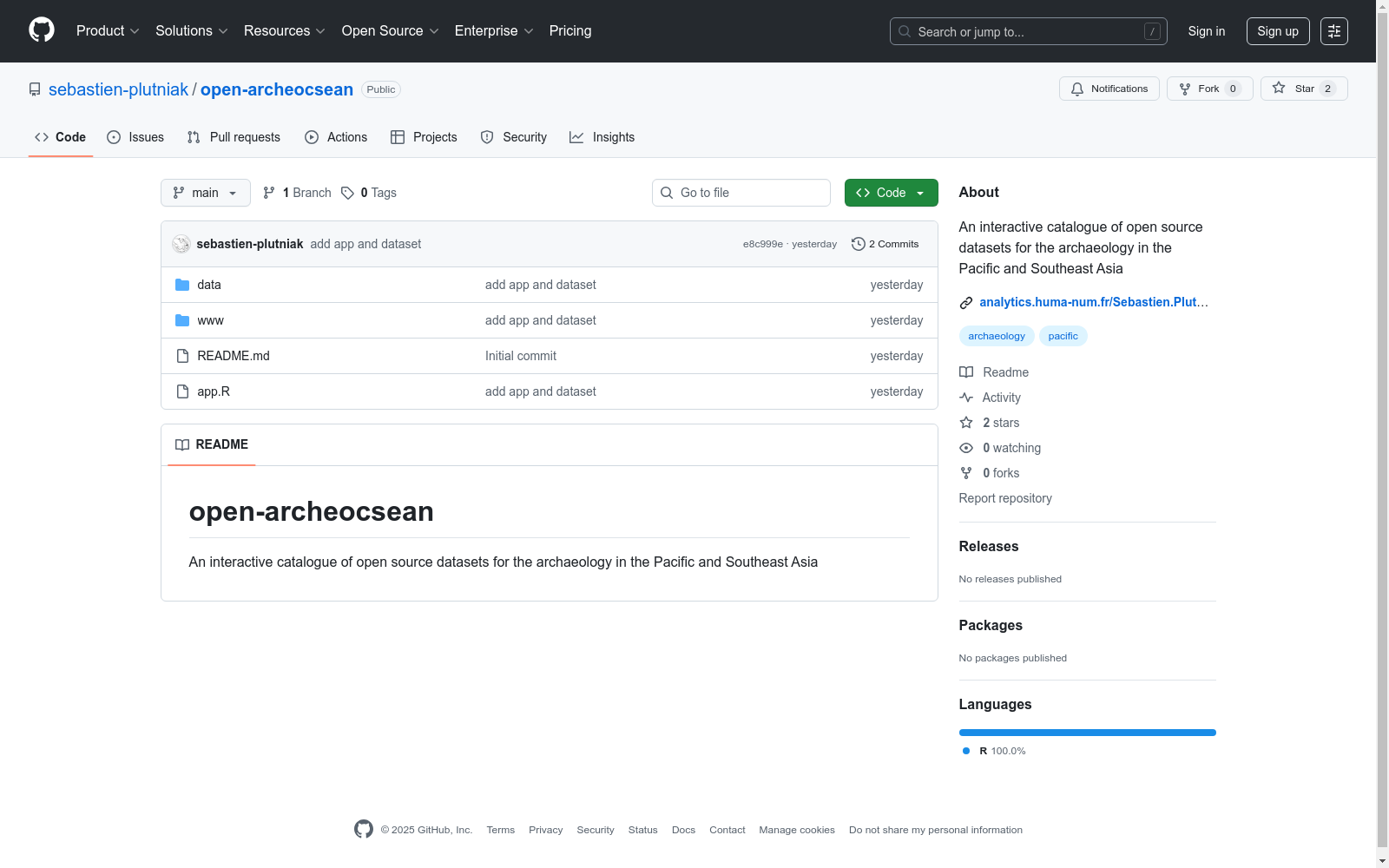Click Report repository

[1005, 498]
